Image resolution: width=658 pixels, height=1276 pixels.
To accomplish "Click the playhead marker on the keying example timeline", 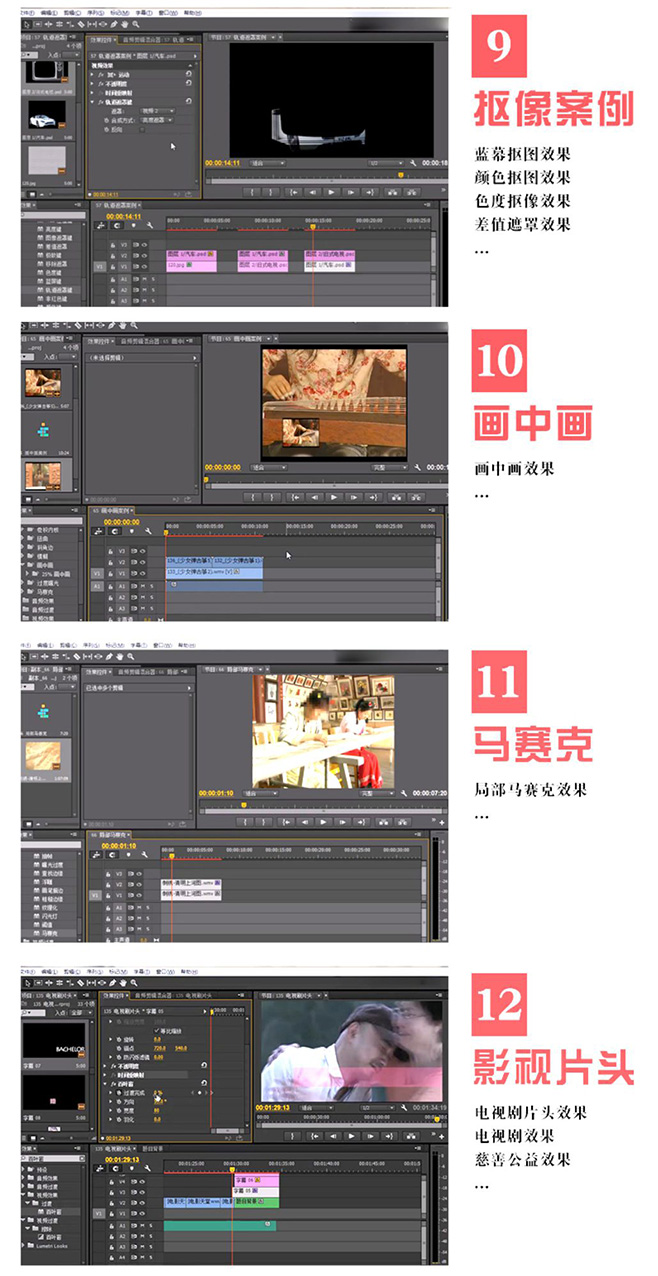I will tap(313, 227).
